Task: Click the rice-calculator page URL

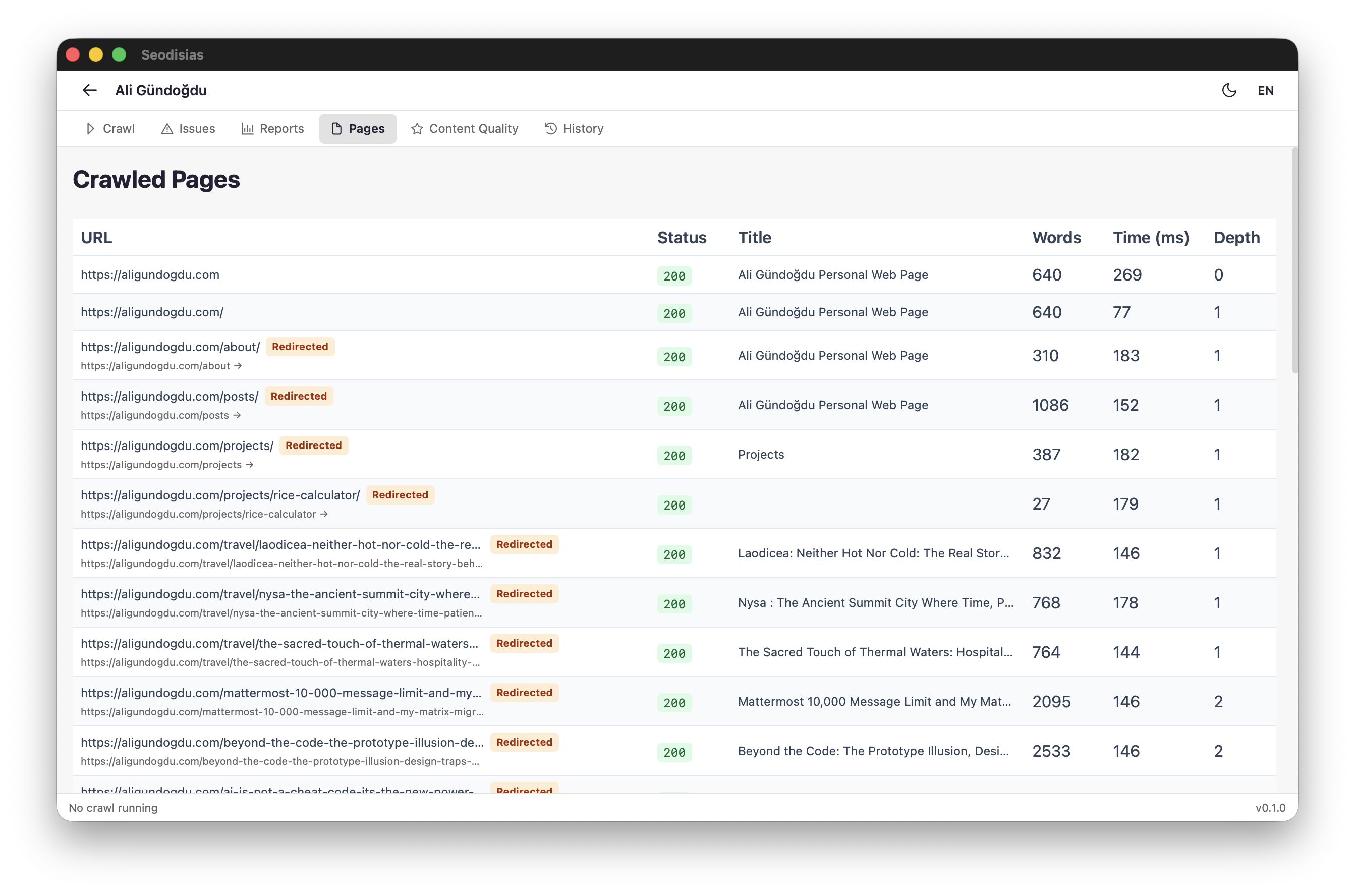Action: click(x=220, y=495)
